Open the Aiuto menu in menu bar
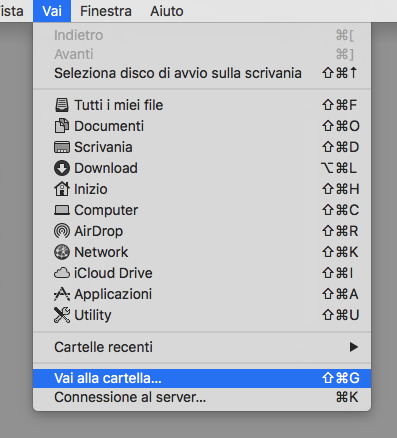Viewport: 397px width, 438px height. coord(166,11)
